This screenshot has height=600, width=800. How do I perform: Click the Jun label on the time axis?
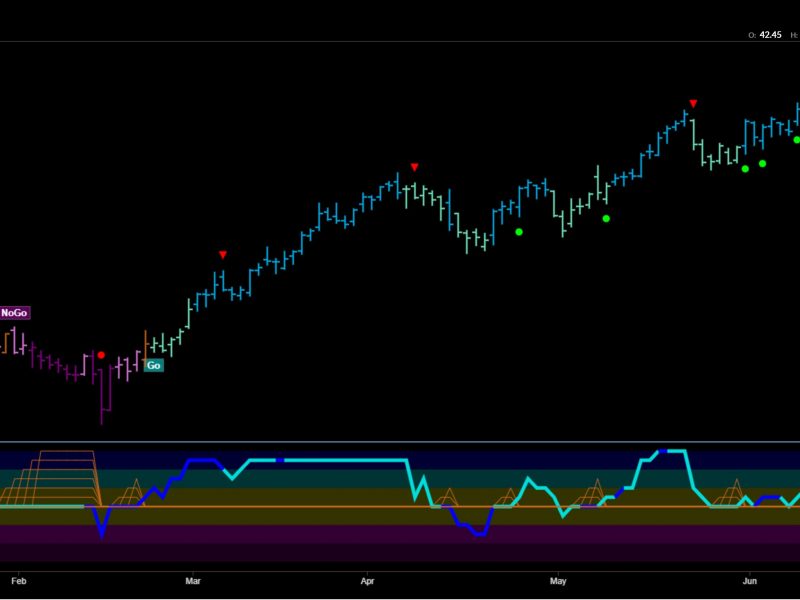click(749, 581)
